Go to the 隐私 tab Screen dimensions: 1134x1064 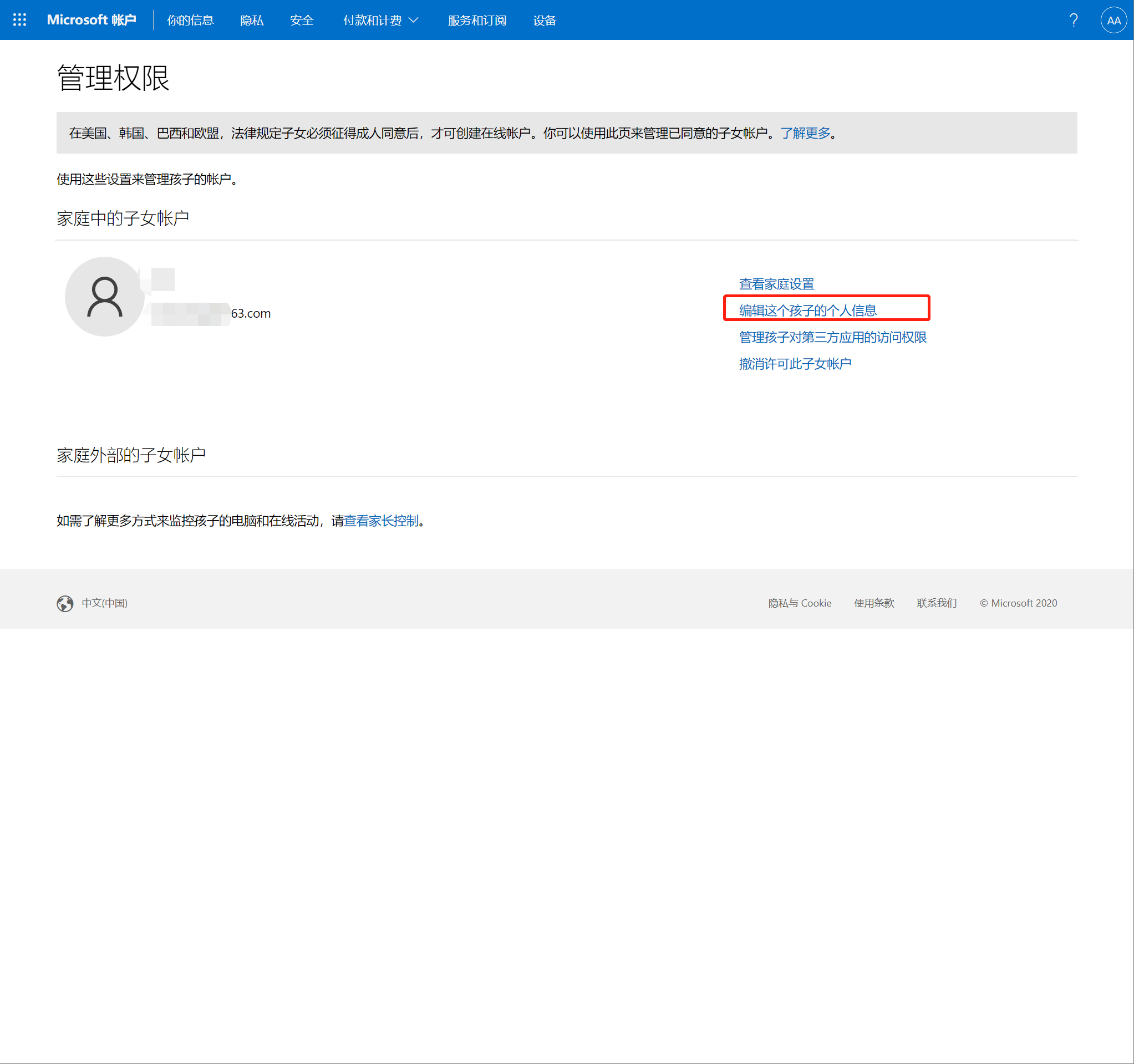[252, 21]
